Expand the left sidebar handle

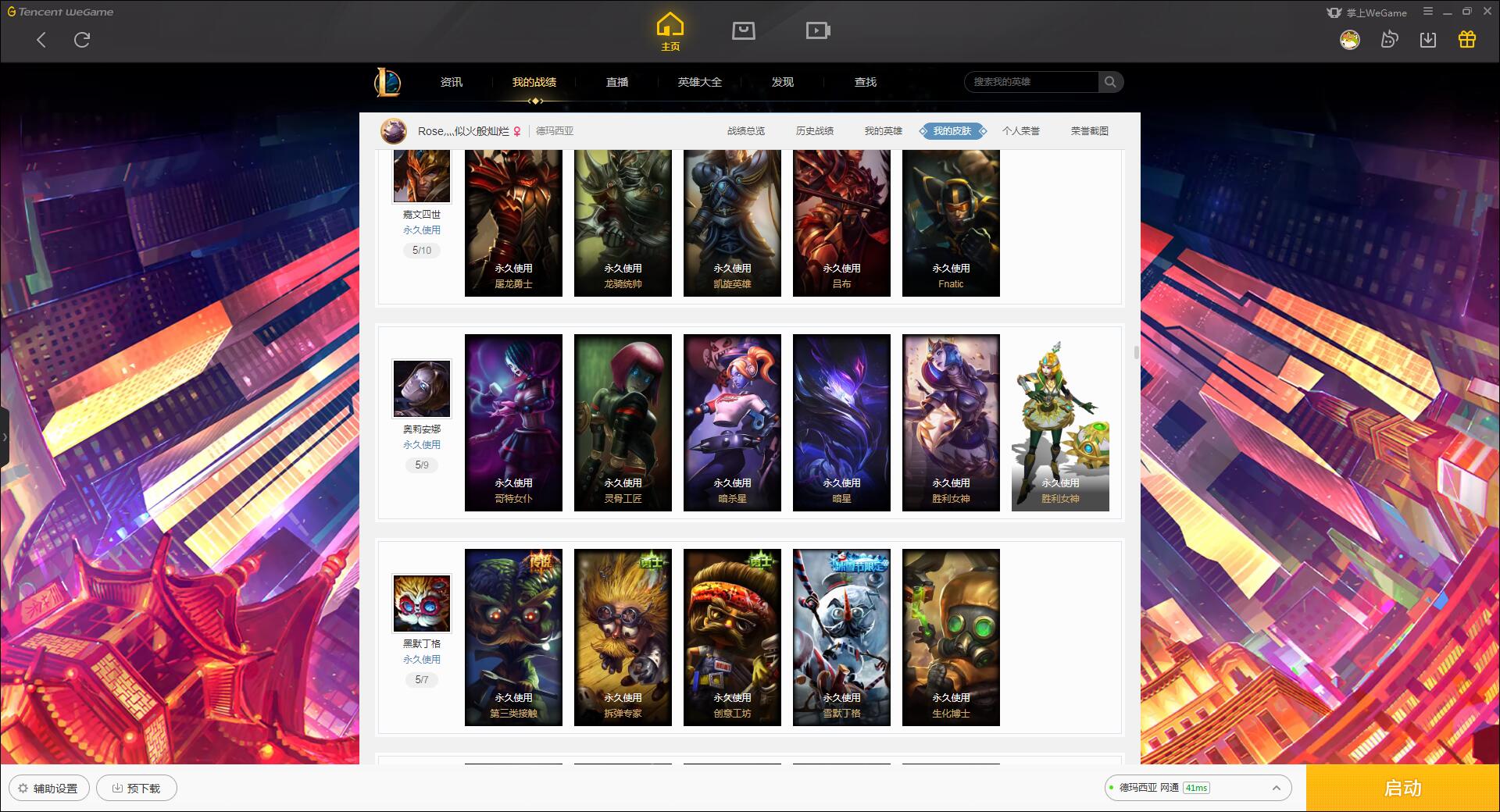[x=5, y=437]
